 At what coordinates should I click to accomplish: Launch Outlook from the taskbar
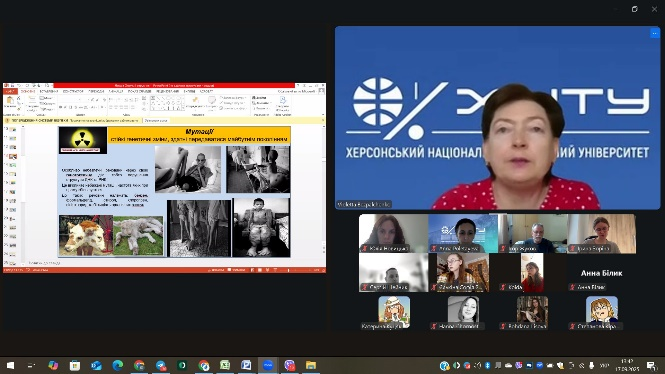pyautogui.click(x=96, y=365)
